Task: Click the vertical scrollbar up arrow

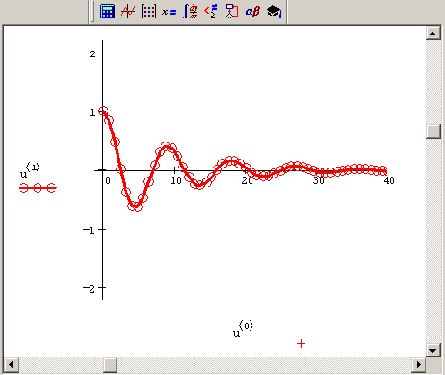Action: (x=433, y=33)
